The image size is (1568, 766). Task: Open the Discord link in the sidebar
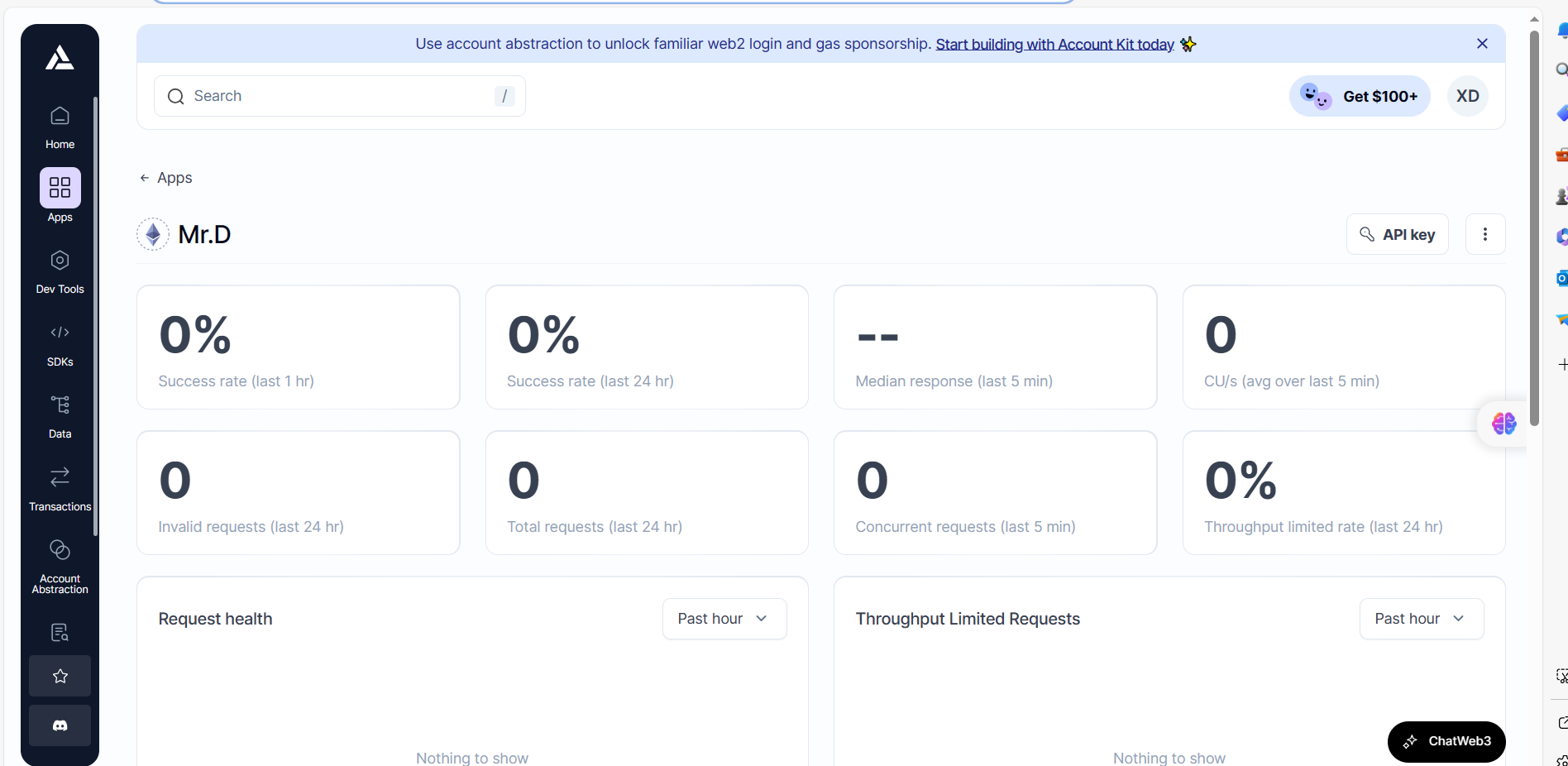click(60, 725)
